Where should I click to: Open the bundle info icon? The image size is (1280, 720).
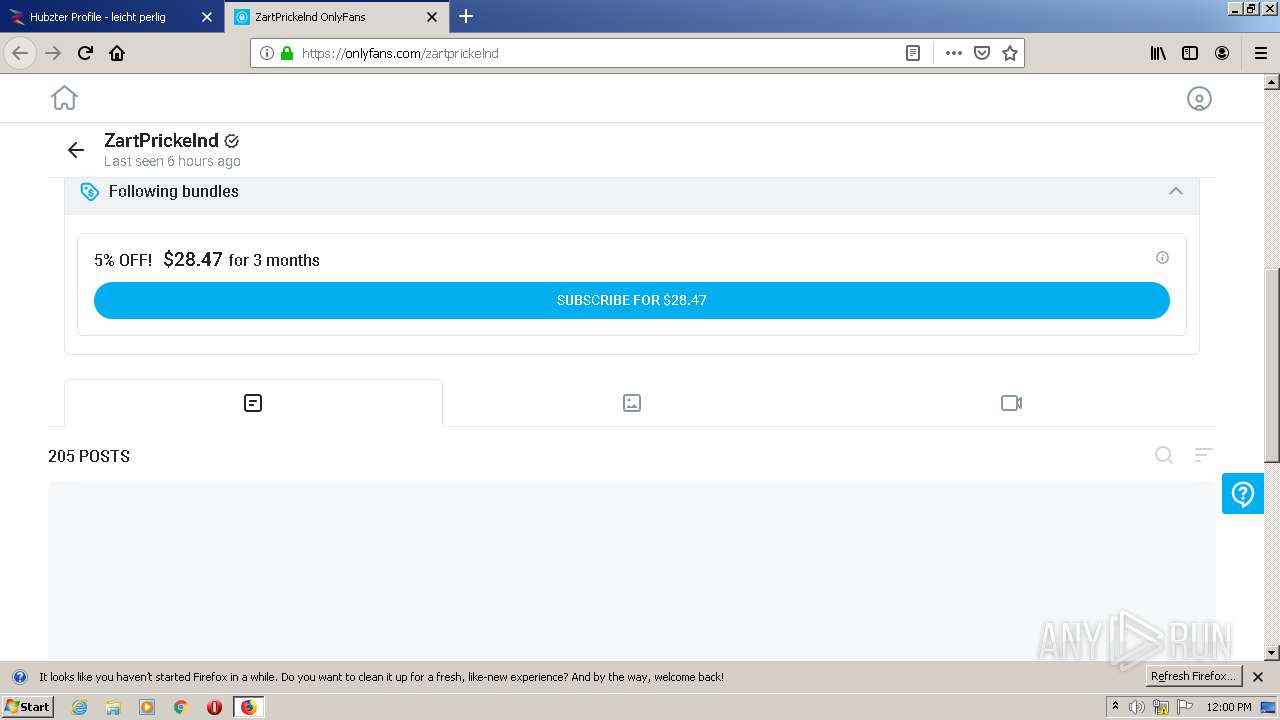pyautogui.click(x=1162, y=257)
